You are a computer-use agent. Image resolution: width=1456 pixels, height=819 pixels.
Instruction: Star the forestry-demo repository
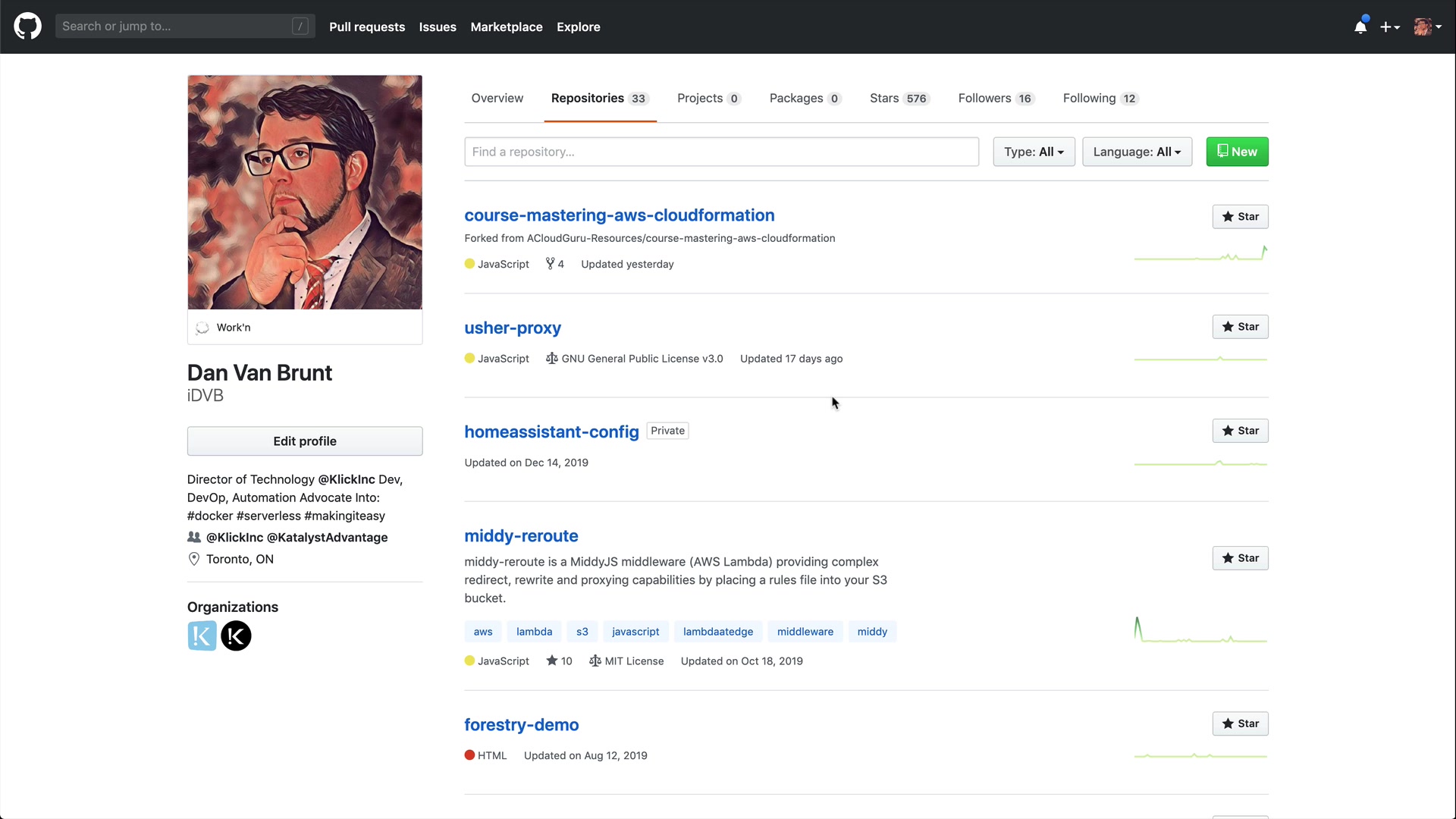[x=1240, y=723]
